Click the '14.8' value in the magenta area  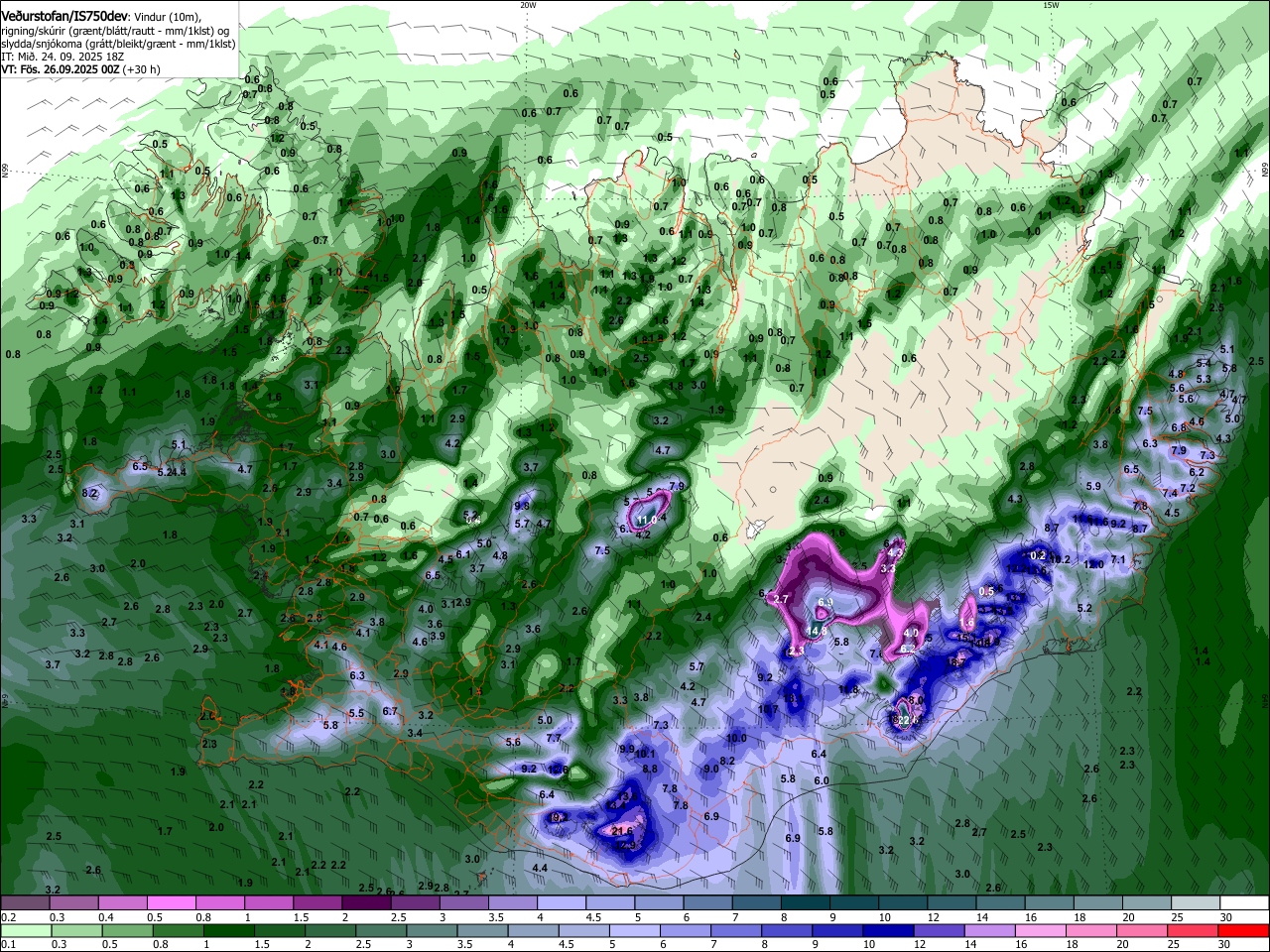(x=817, y=631)
